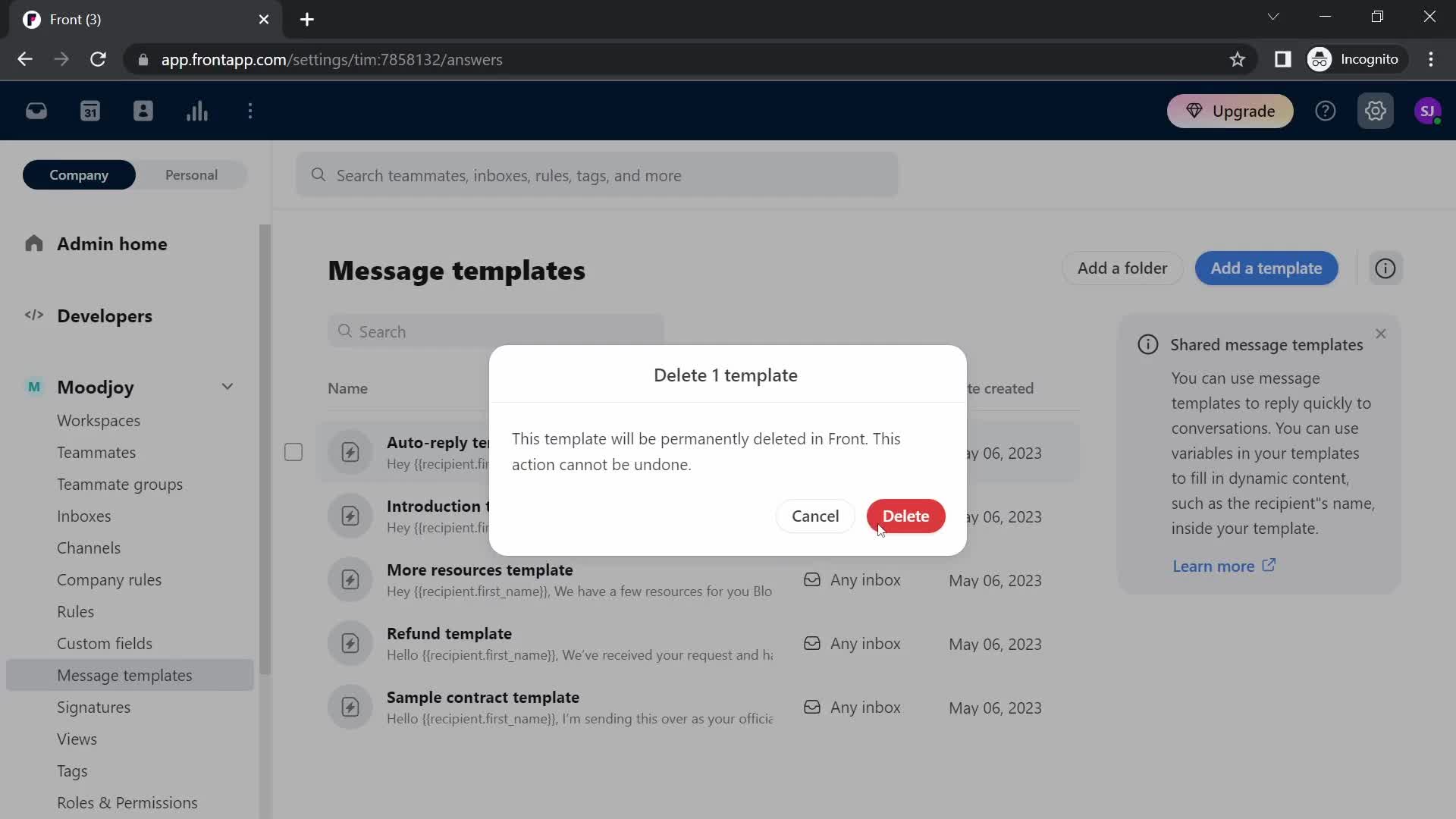Go back to the previous page

25,59
